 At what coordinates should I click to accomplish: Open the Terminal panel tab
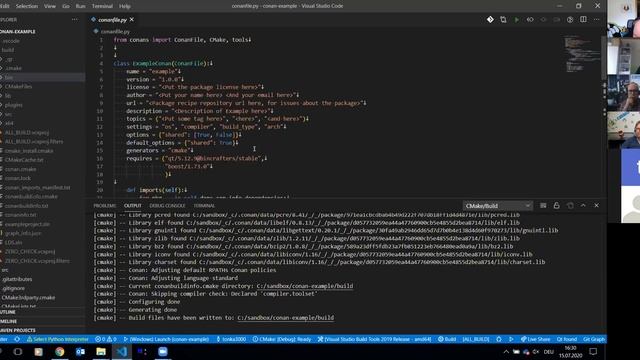(204, 206)
